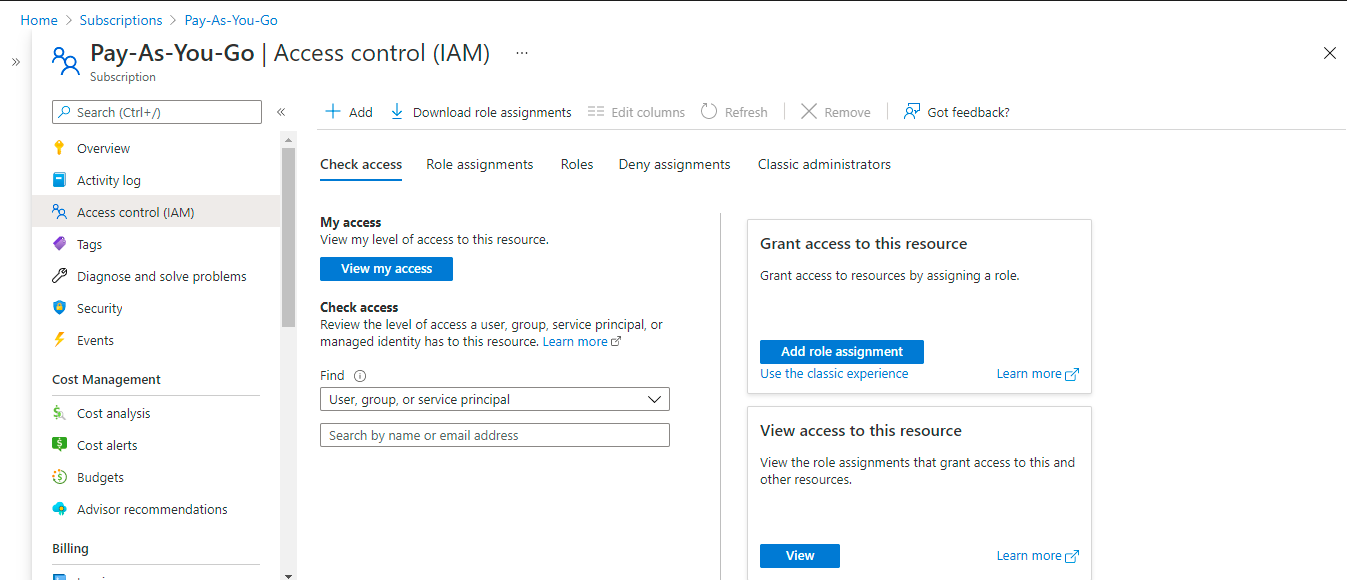Click the Refresh circular arrow icon
The width and height of the screenshot is (1347, 580).
709,111
